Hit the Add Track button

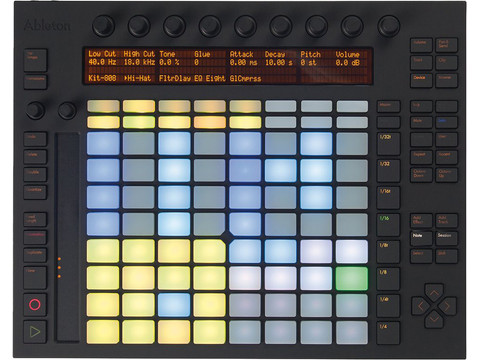point(446,220)
